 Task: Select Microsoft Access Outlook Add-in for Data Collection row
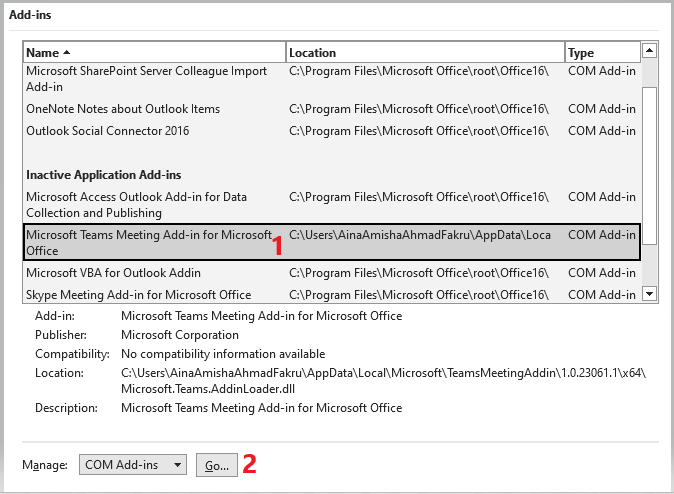click(x=332, y=205)
